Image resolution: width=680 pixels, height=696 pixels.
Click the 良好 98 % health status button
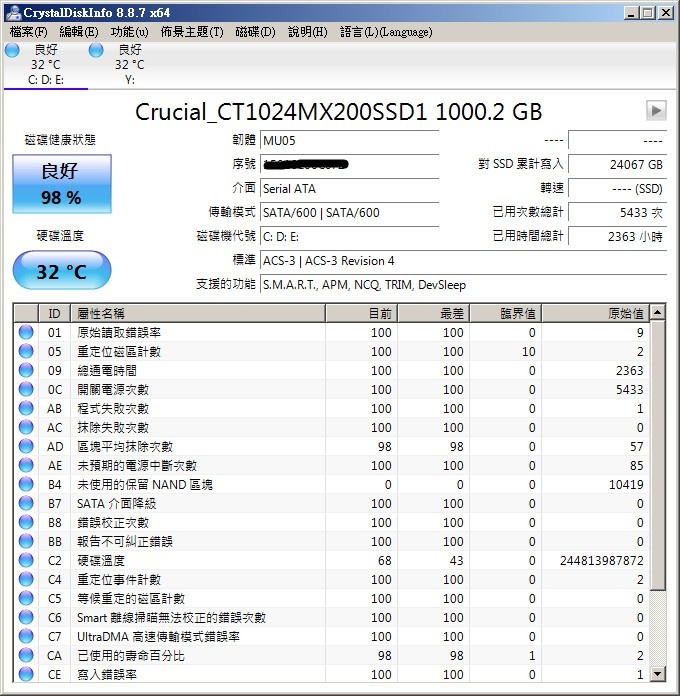click(x=62, y=184)
